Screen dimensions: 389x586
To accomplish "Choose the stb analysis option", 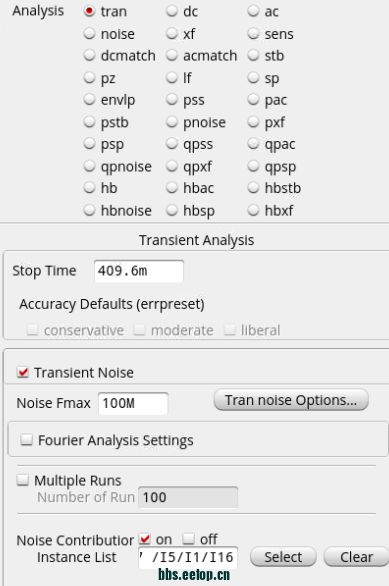I will (253, 56).
